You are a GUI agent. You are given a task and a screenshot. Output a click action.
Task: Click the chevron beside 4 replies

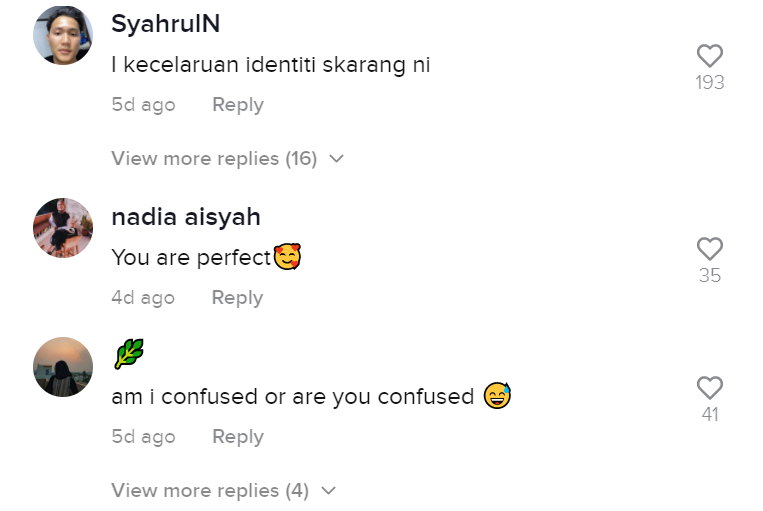pyautogui.click(x=328, y=491)
